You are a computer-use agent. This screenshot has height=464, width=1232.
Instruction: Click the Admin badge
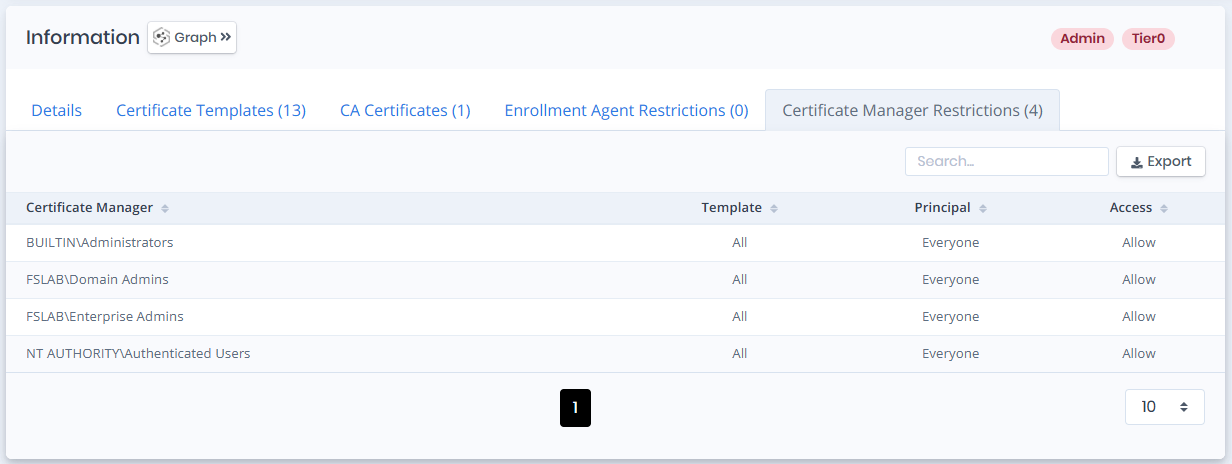(1082, 39)
